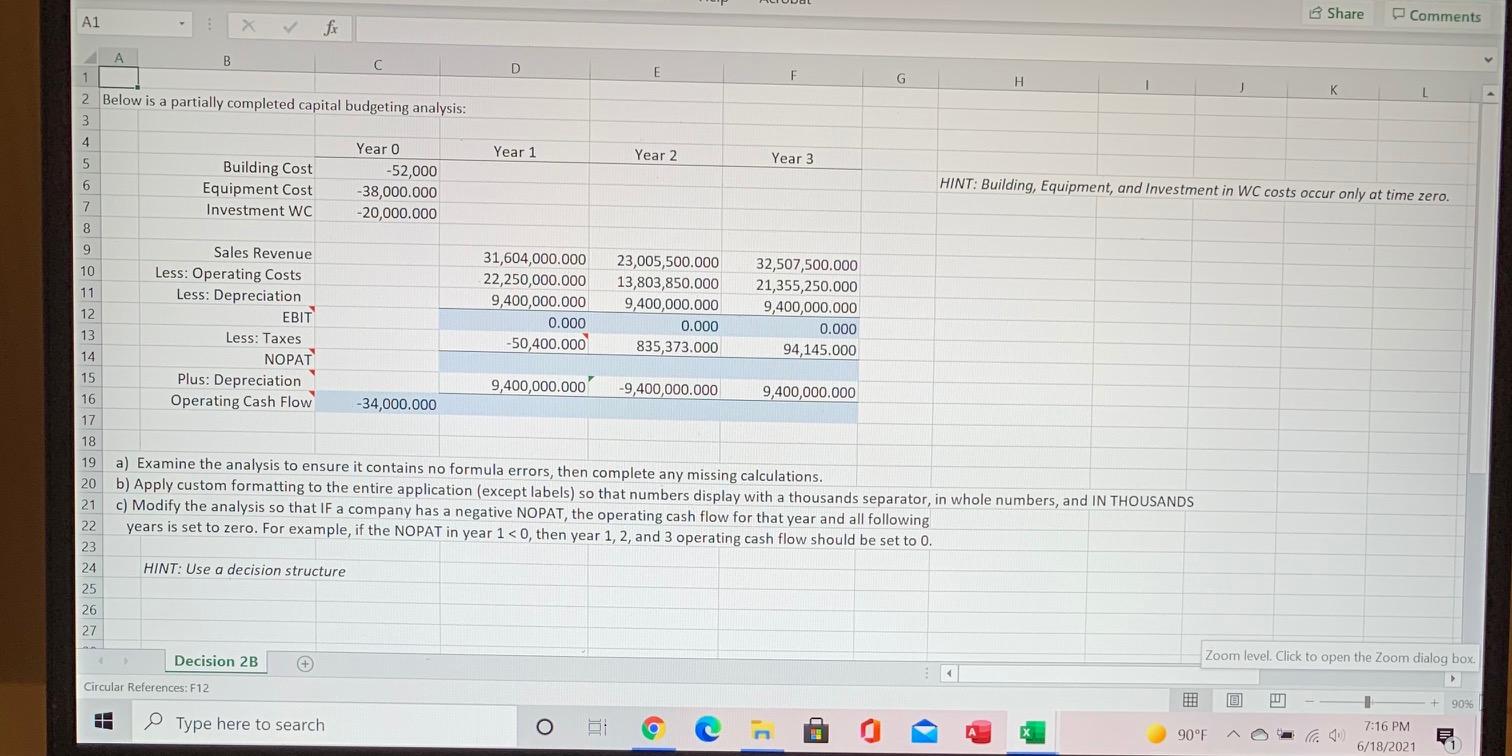Open File Explorer from the taskbar
1512x756 pixels.
tap(762, 731)
